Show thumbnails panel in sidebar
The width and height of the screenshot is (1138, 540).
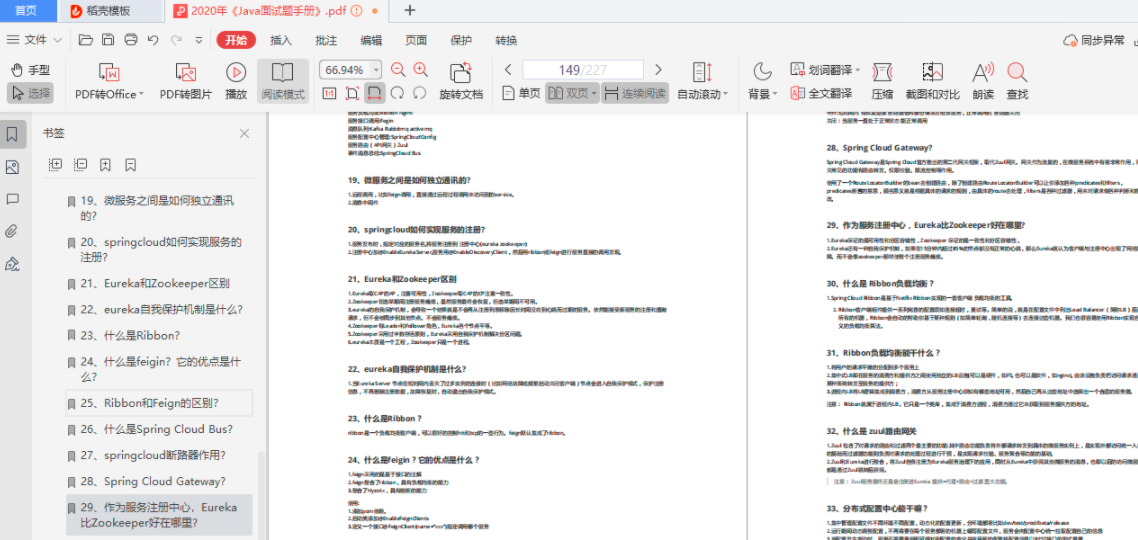click(x=12, y=168)
